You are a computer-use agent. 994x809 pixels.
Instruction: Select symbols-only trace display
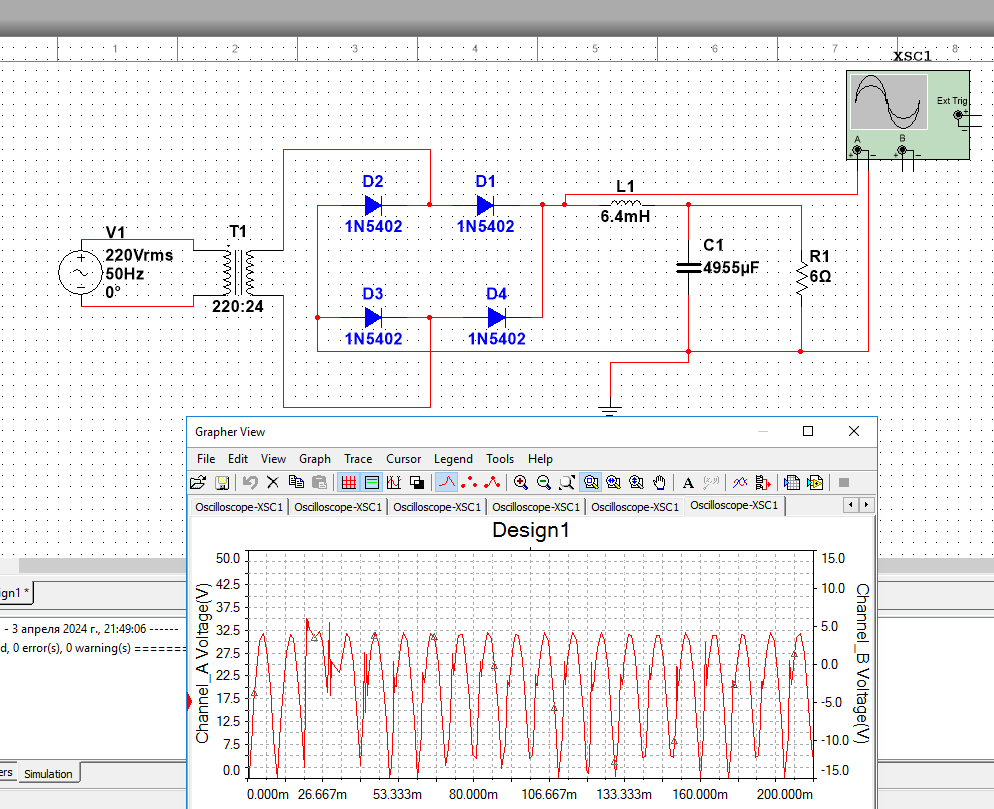tap(469, 483)
